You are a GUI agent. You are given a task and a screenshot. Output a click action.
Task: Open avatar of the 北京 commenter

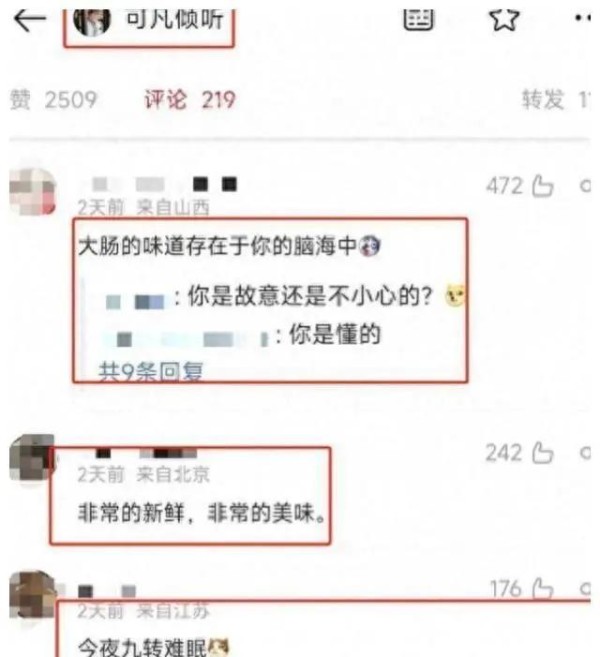[x=32, y=458]
